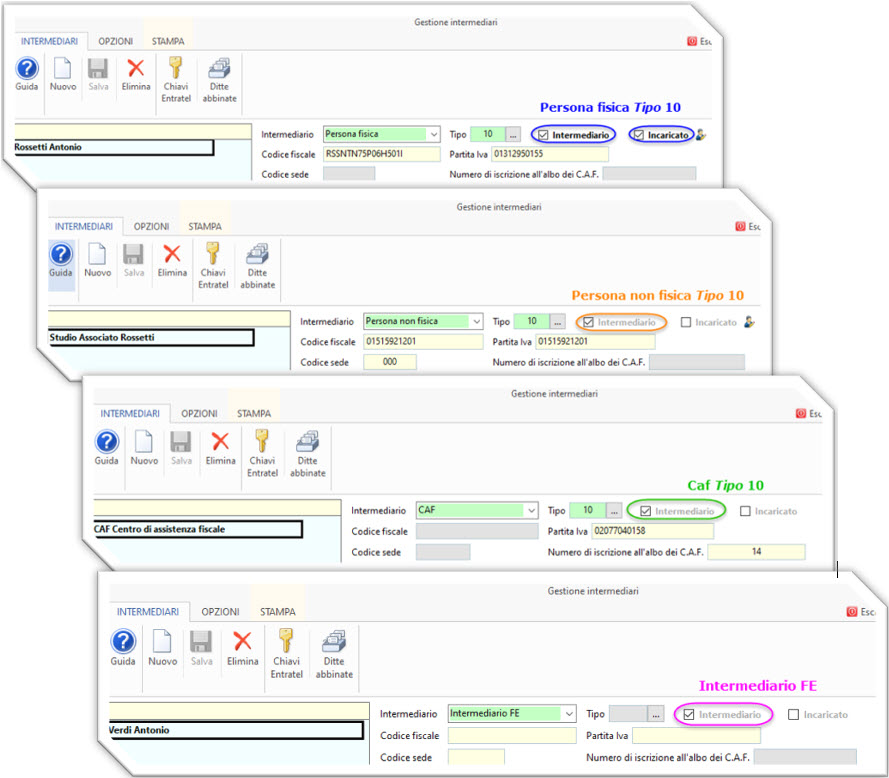Switch to OPZIONI tab in Persona non fisica window
The image size is (889, 778).
coord(151,226)
